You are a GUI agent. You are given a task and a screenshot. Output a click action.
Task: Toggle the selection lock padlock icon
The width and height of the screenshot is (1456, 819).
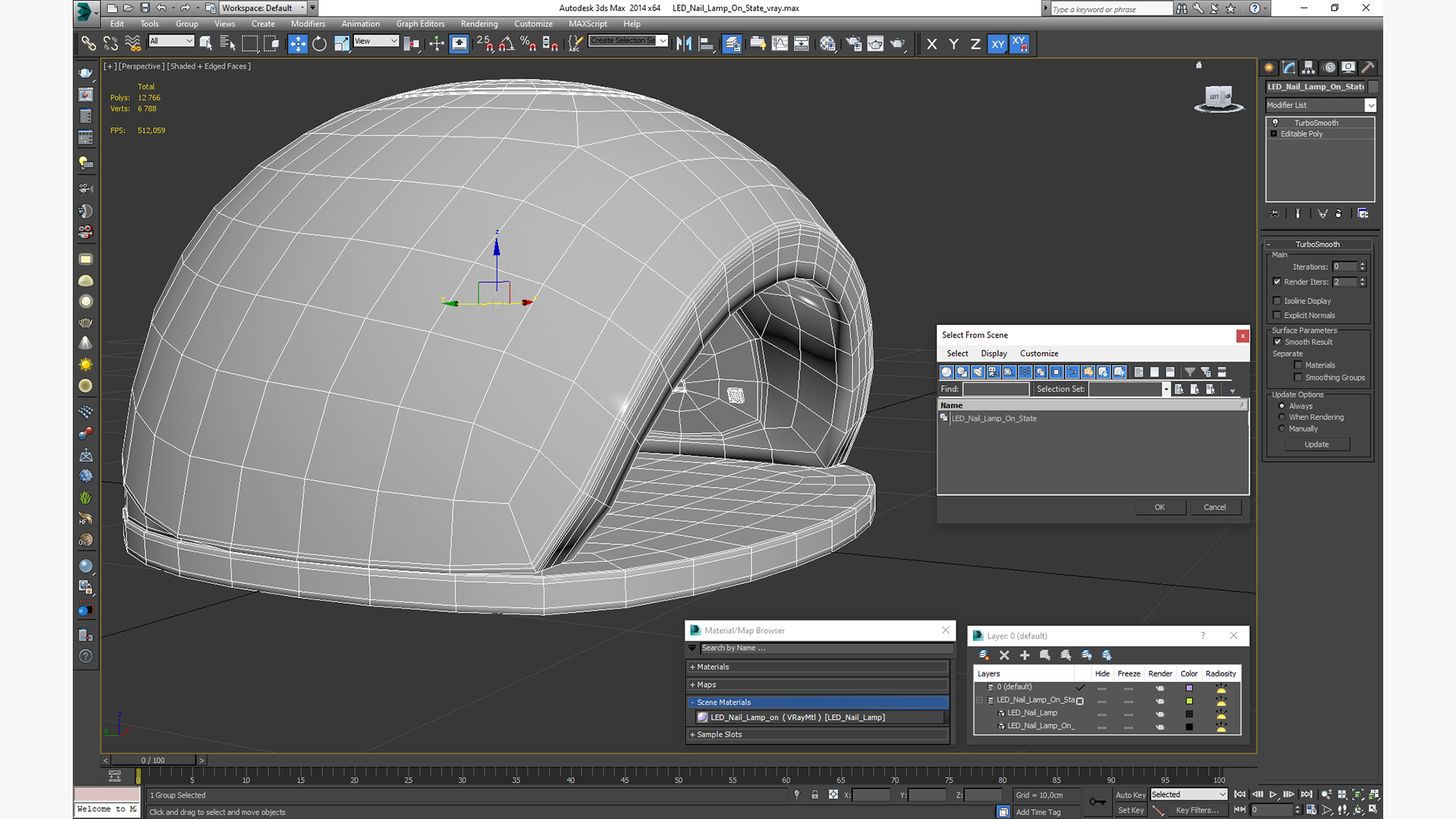[814, 795]
